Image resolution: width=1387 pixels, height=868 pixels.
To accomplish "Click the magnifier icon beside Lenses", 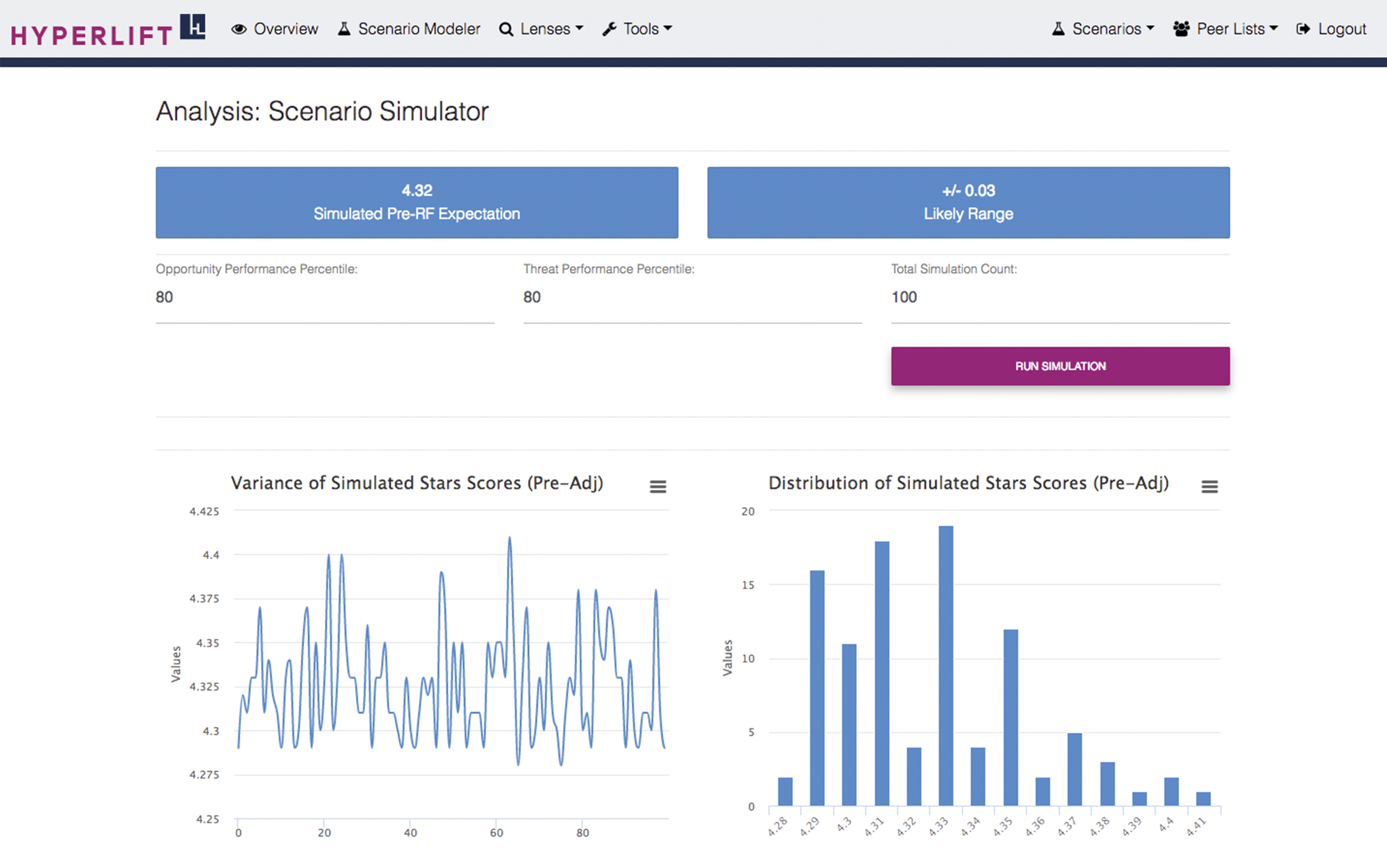I will point(506,29).
